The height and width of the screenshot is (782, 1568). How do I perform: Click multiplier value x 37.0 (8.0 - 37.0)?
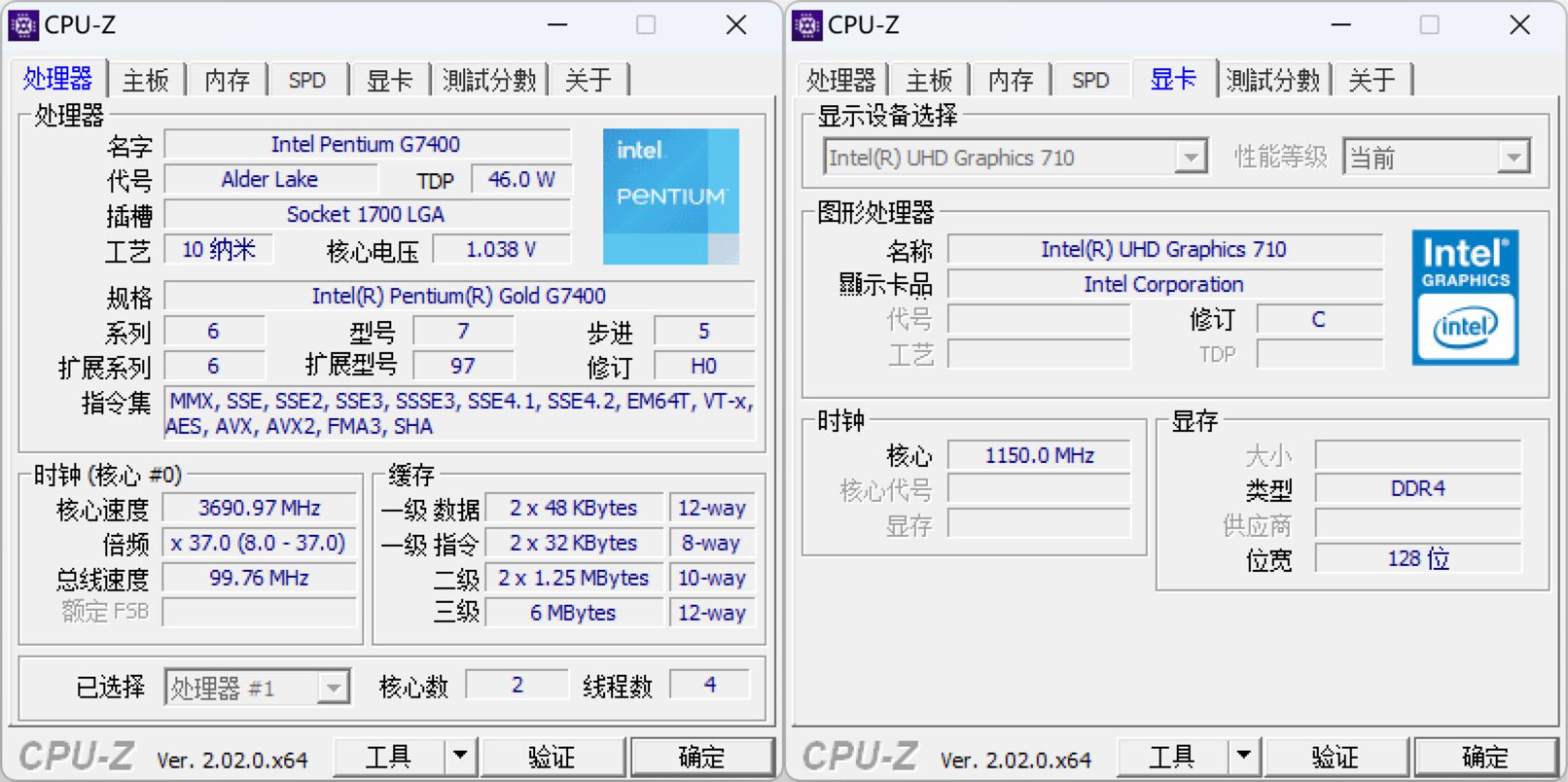[260, 543]
